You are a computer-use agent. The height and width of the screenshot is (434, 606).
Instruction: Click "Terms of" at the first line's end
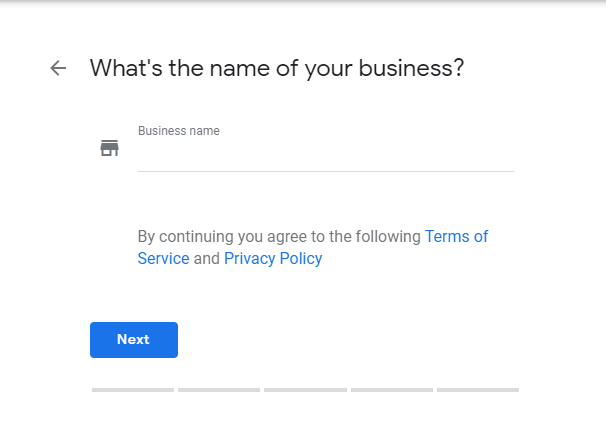(x=457, y=237)
